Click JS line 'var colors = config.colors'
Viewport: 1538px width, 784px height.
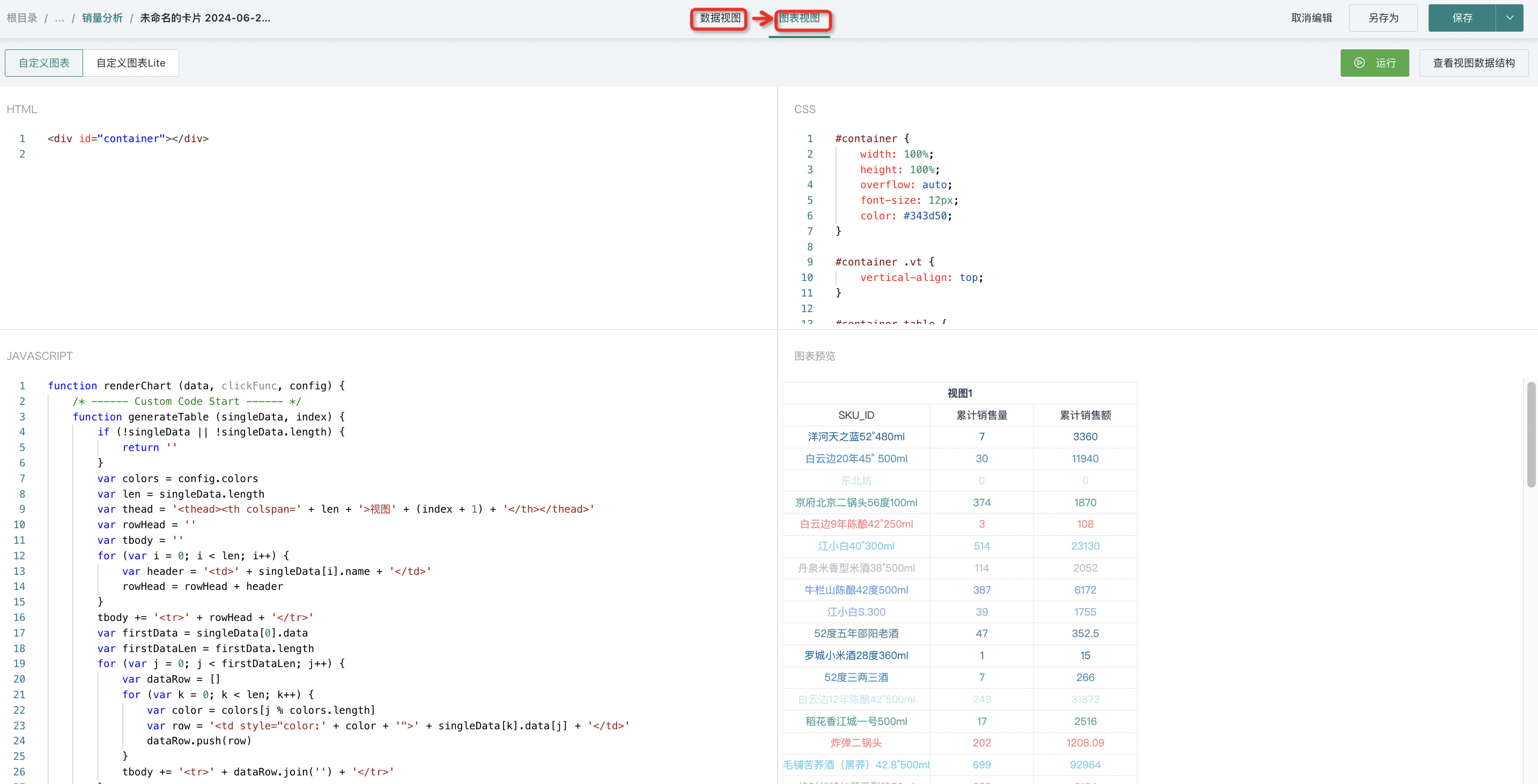coord(178,478)
